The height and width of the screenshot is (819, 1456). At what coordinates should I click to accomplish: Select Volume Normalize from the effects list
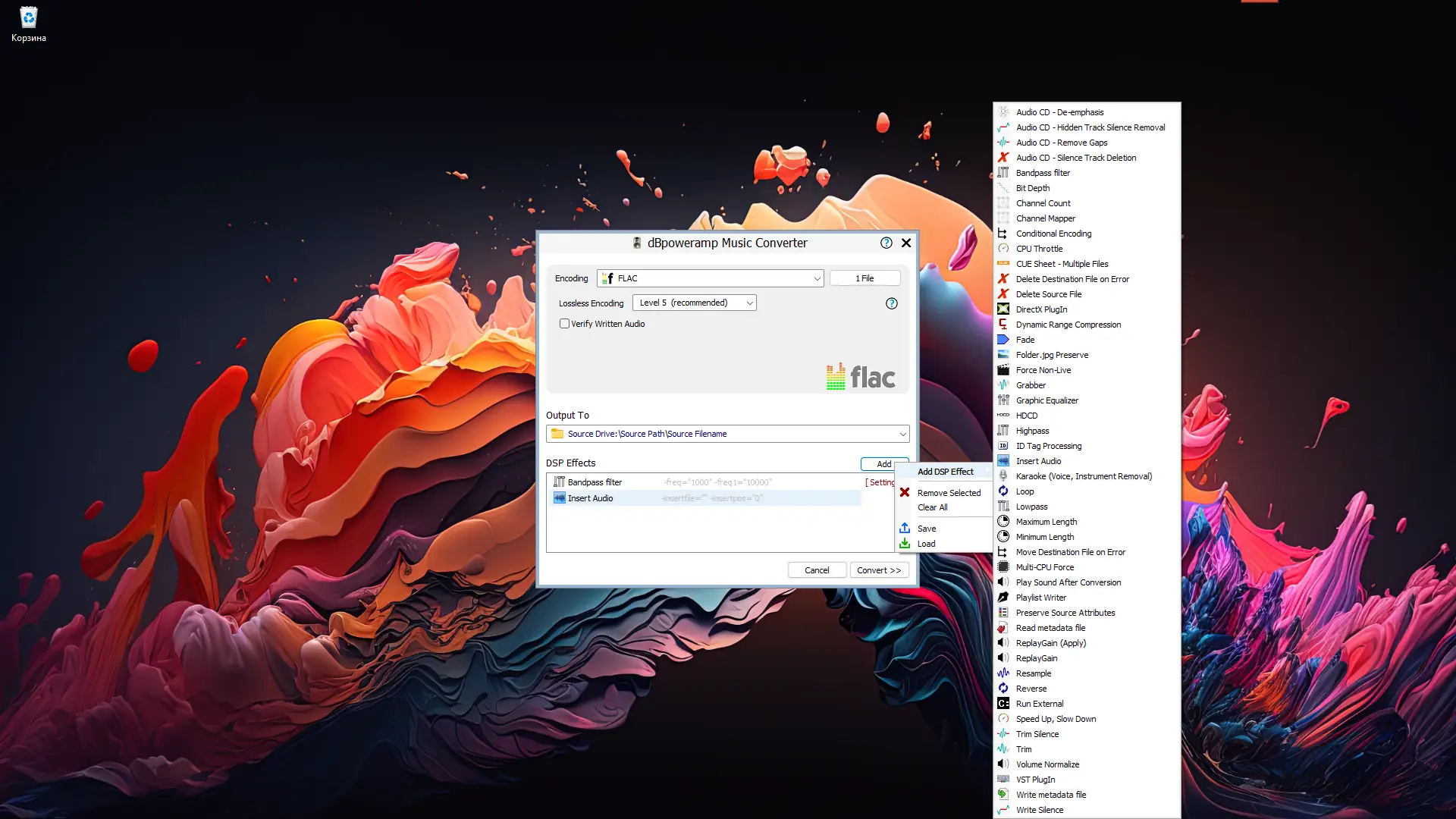click(1047, 764)
